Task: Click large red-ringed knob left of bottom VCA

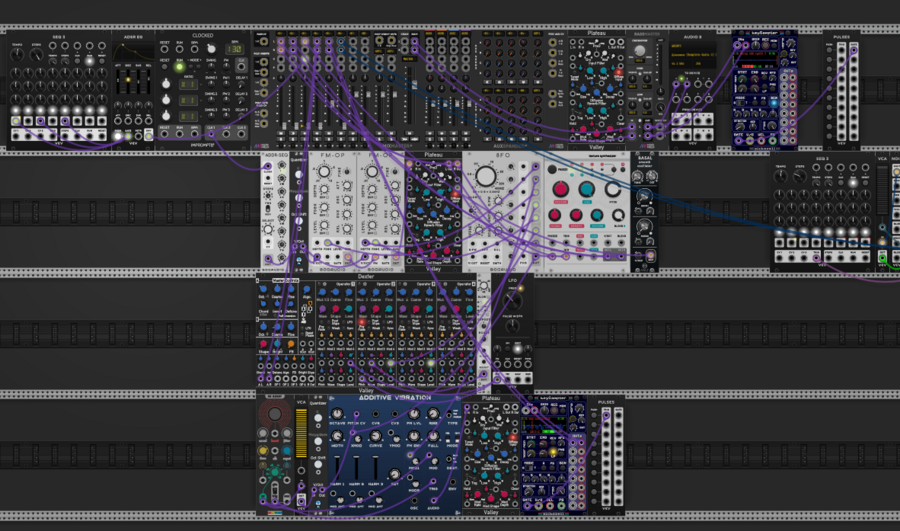Action: pos(274,414)
